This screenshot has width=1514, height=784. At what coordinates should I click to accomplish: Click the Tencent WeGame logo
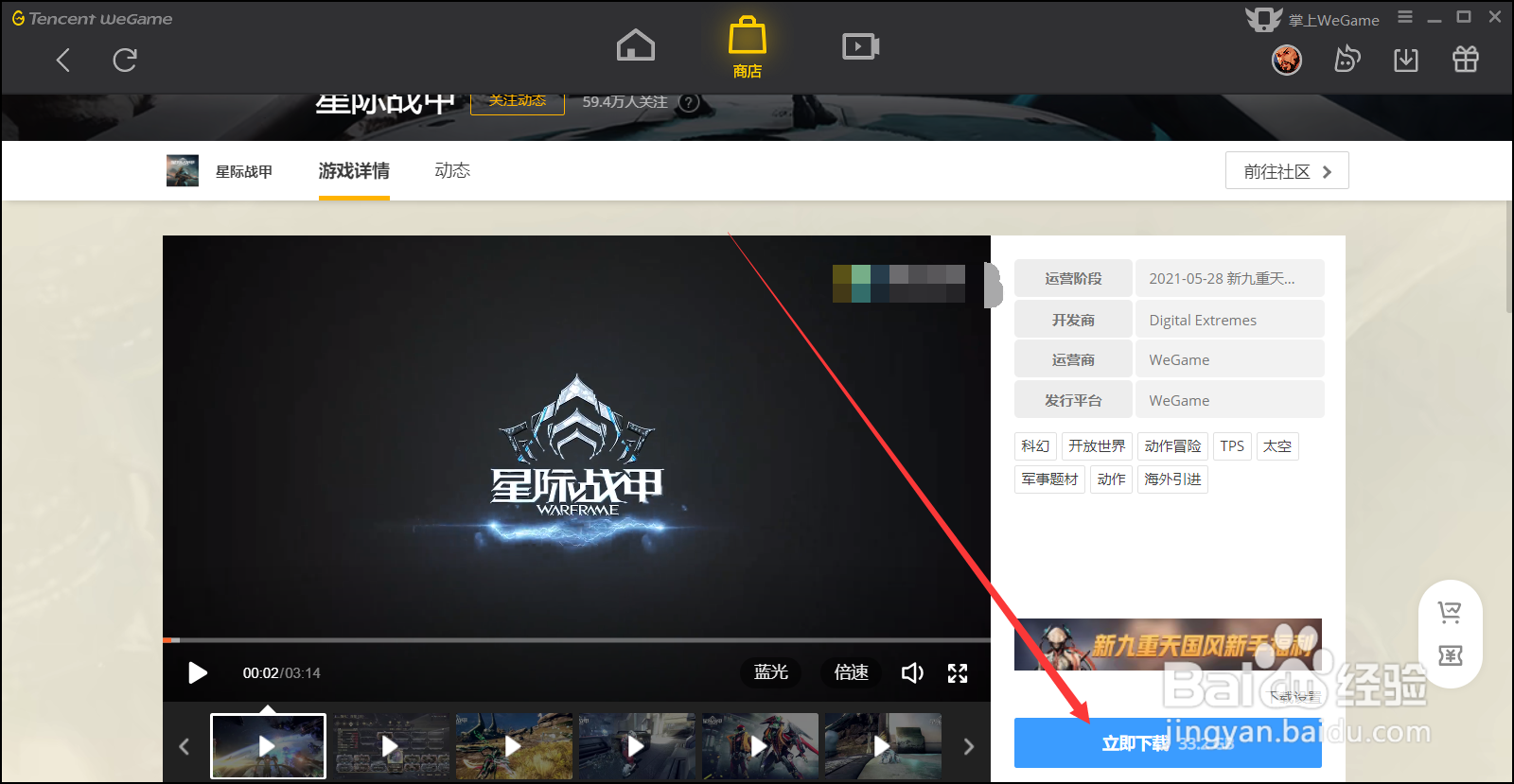(x=92, y=18)
